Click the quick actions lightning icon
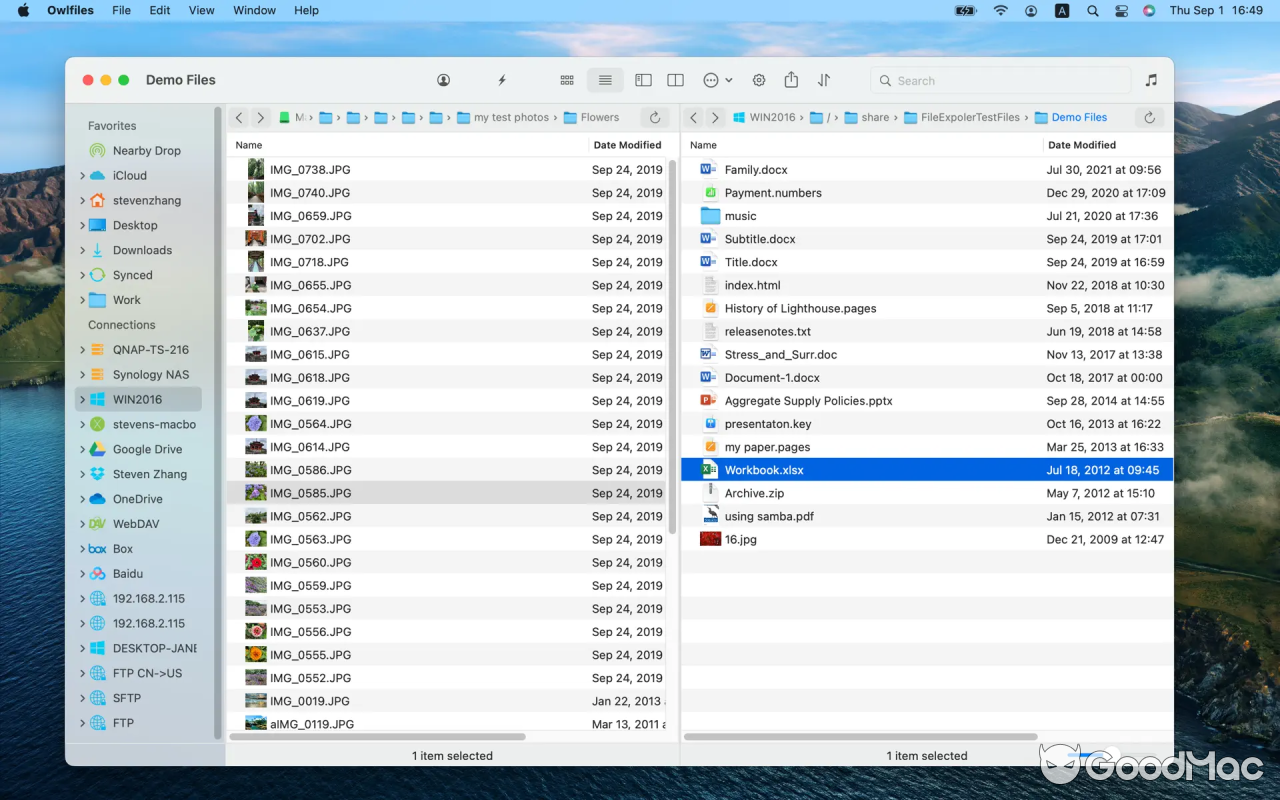Viewport: 1280px width, 800px height. tap(502, 80)
